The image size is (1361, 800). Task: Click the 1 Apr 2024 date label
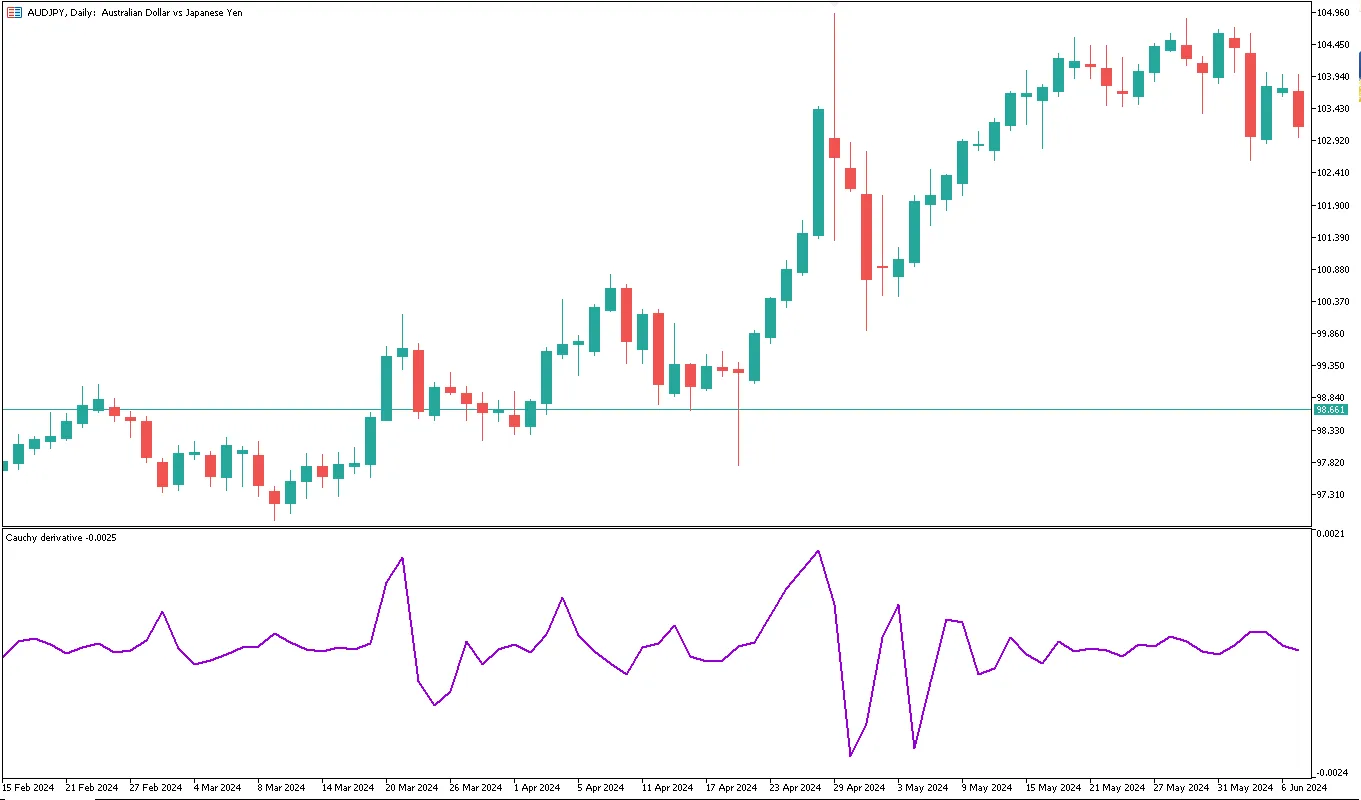point(538,788)
